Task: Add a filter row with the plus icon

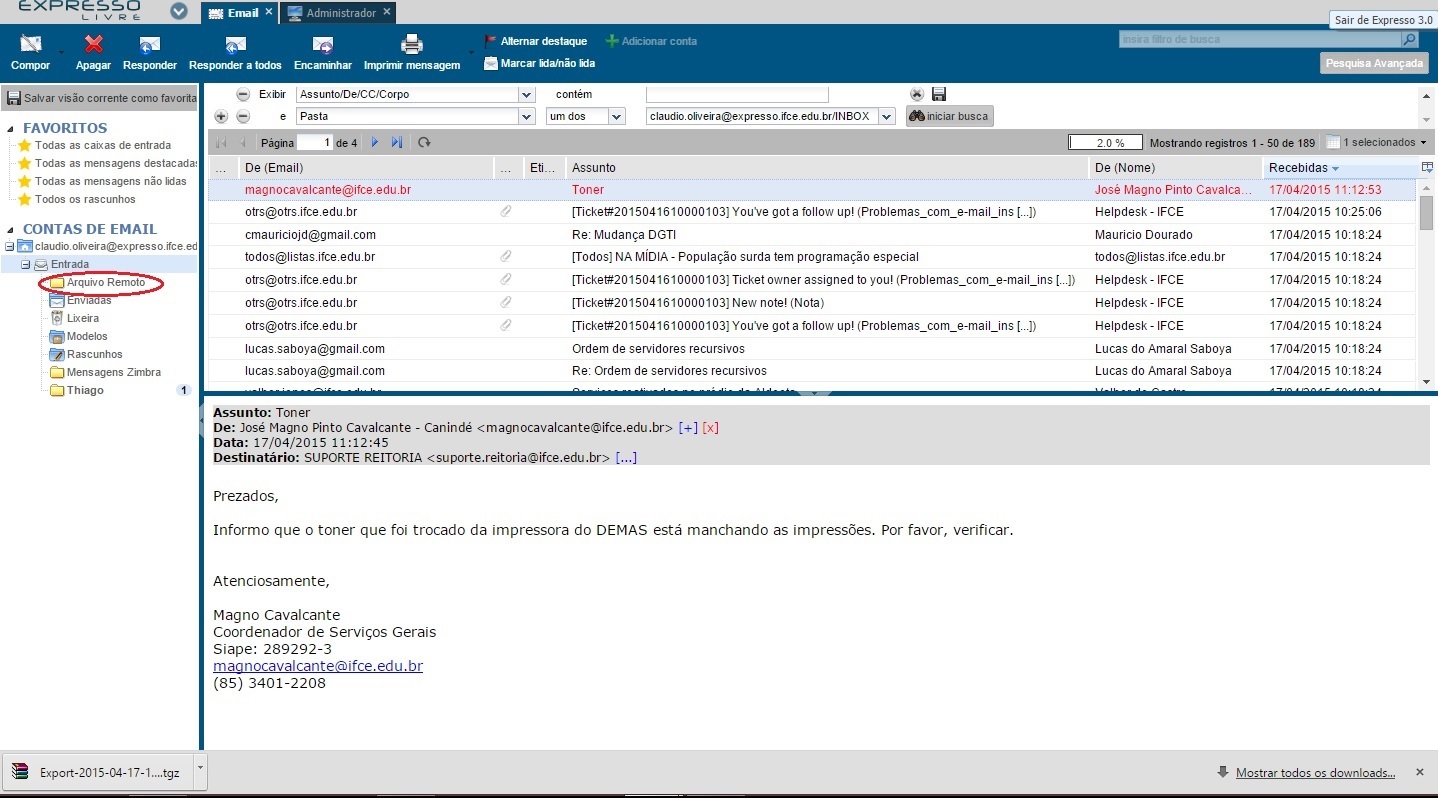Action: pyautogui.click(x=222, y=116)
